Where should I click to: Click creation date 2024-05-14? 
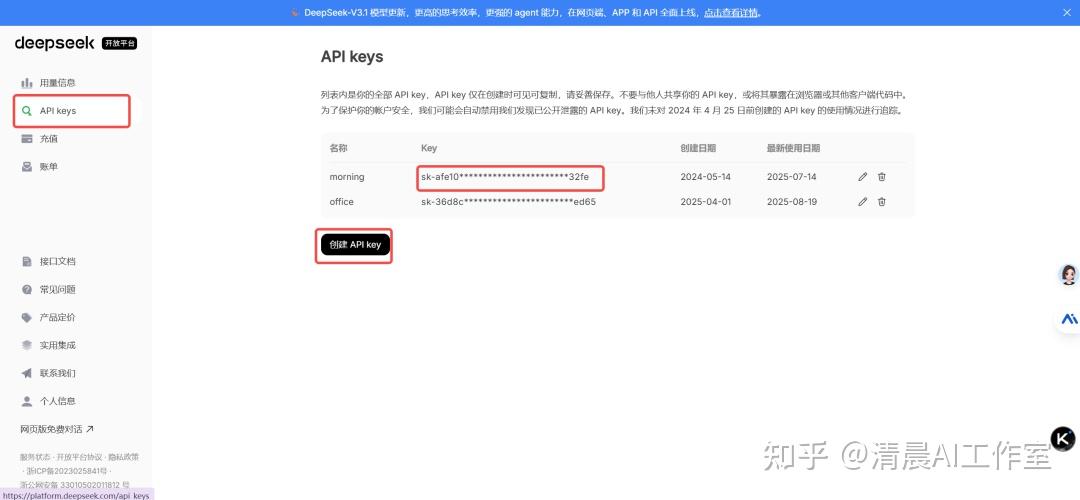coord(705,177)
